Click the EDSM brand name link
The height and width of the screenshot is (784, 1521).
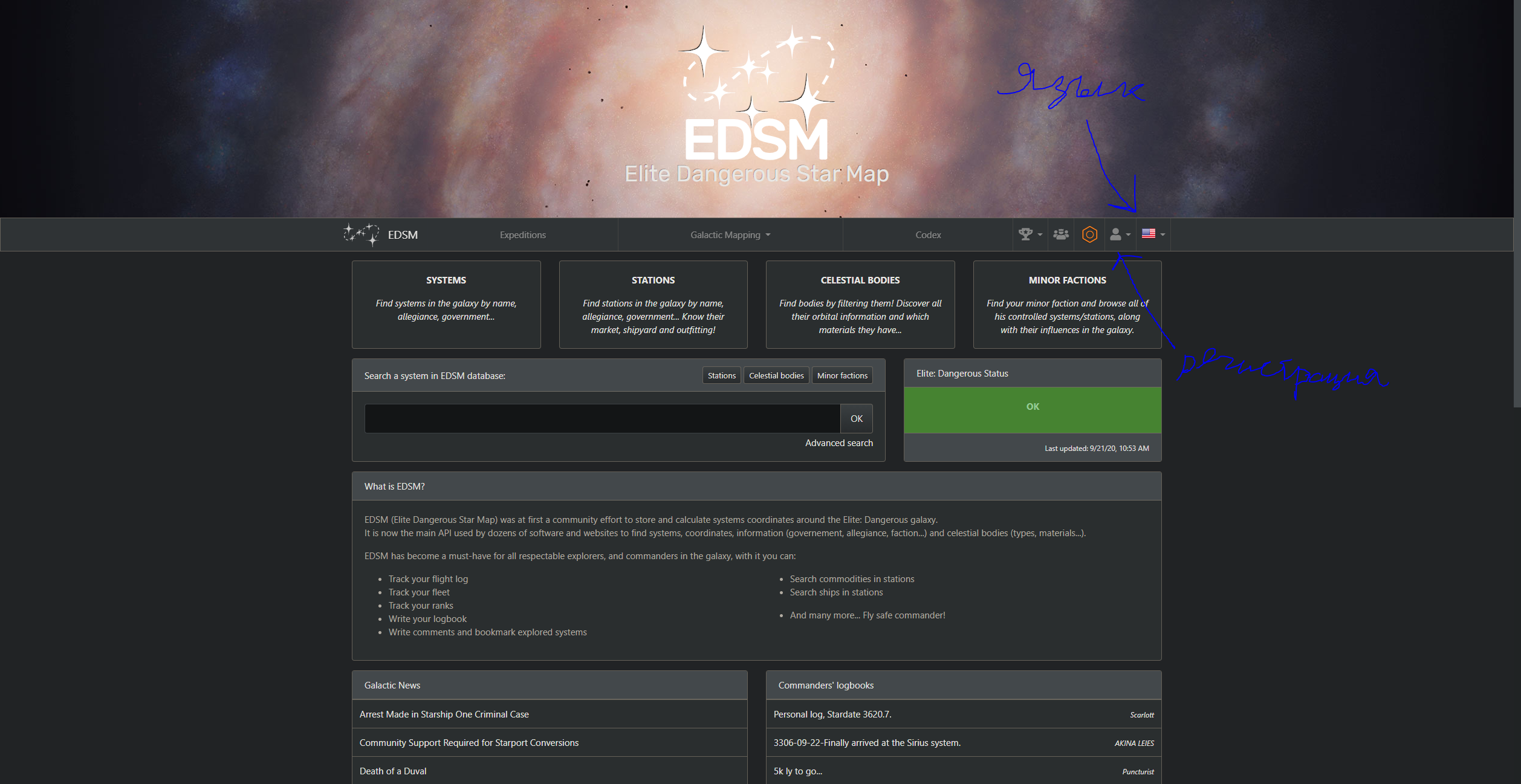(403, 235)
